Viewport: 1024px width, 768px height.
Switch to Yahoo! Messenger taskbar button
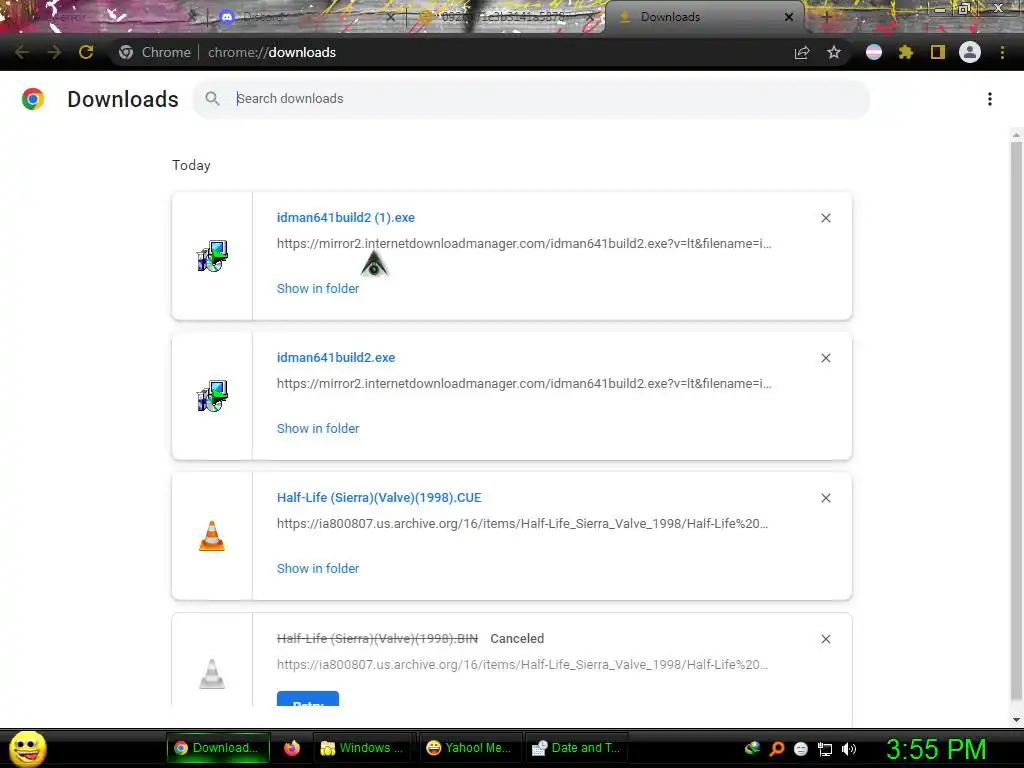pyautogui.click(x=470, y=748)
